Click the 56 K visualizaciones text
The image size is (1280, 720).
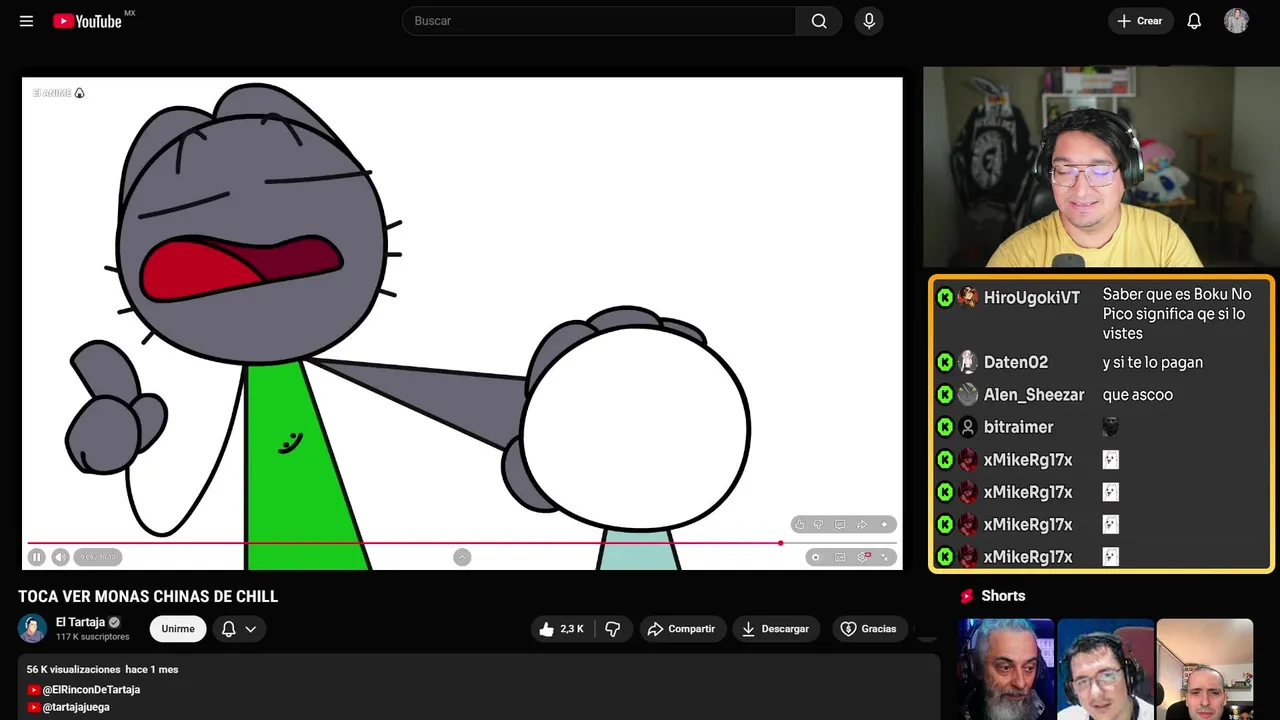click(74, 669)
